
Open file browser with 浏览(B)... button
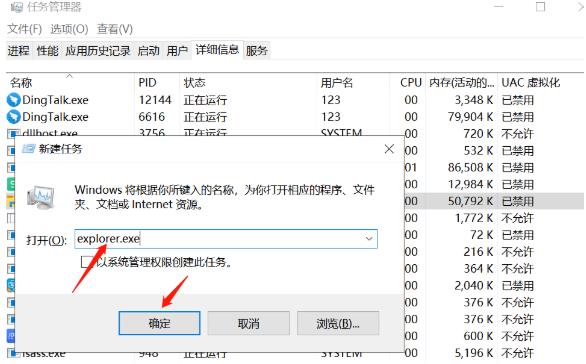[x=338, y=323]
